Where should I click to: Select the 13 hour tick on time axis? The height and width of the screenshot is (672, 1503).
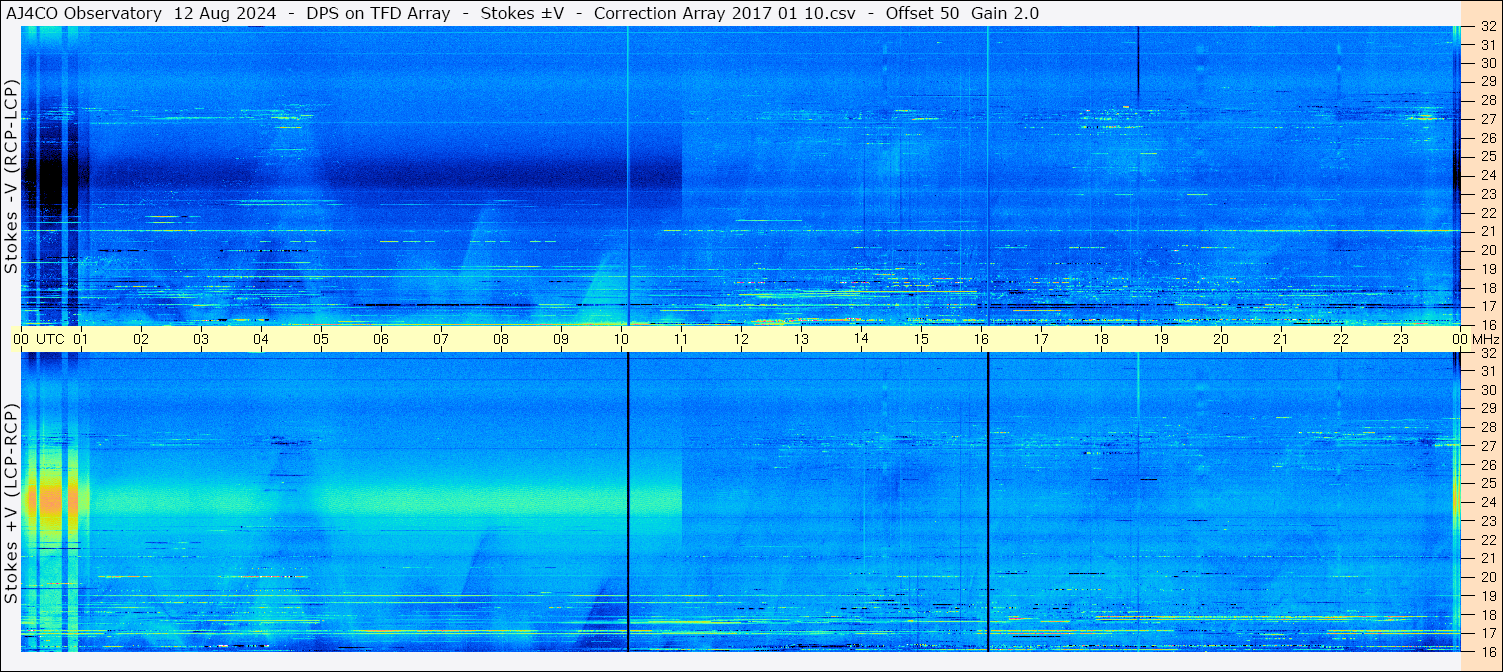801,340
